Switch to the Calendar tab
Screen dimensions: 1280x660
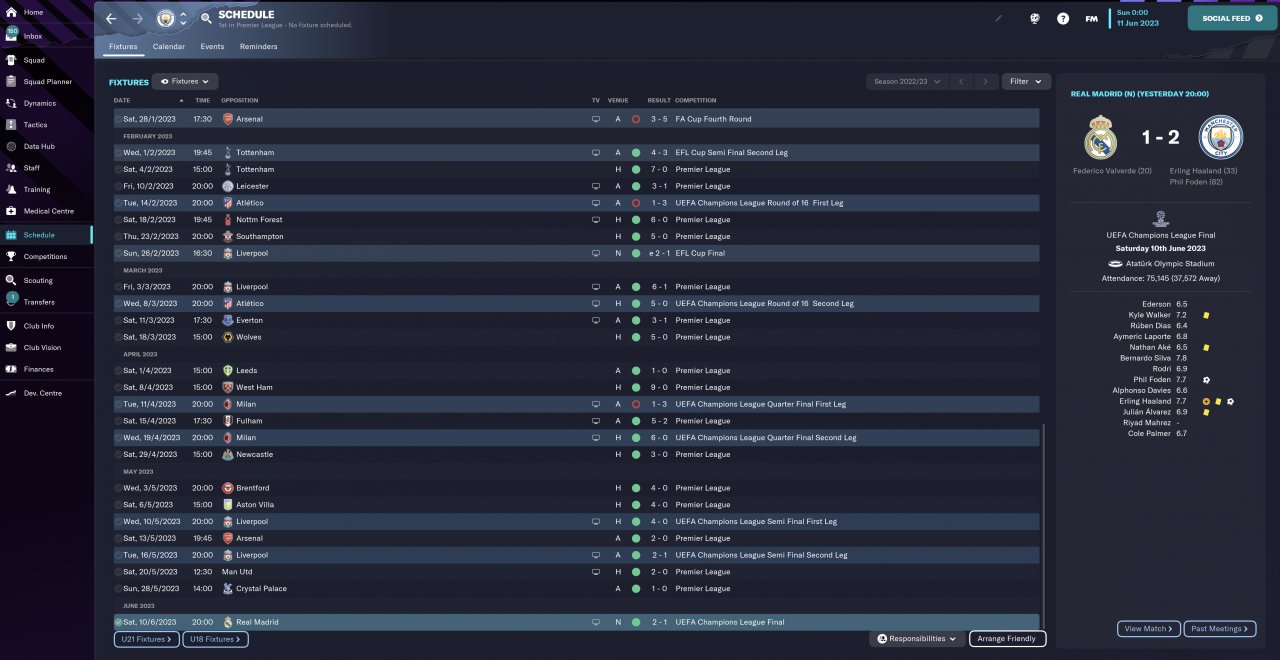(x=169, y=46)
